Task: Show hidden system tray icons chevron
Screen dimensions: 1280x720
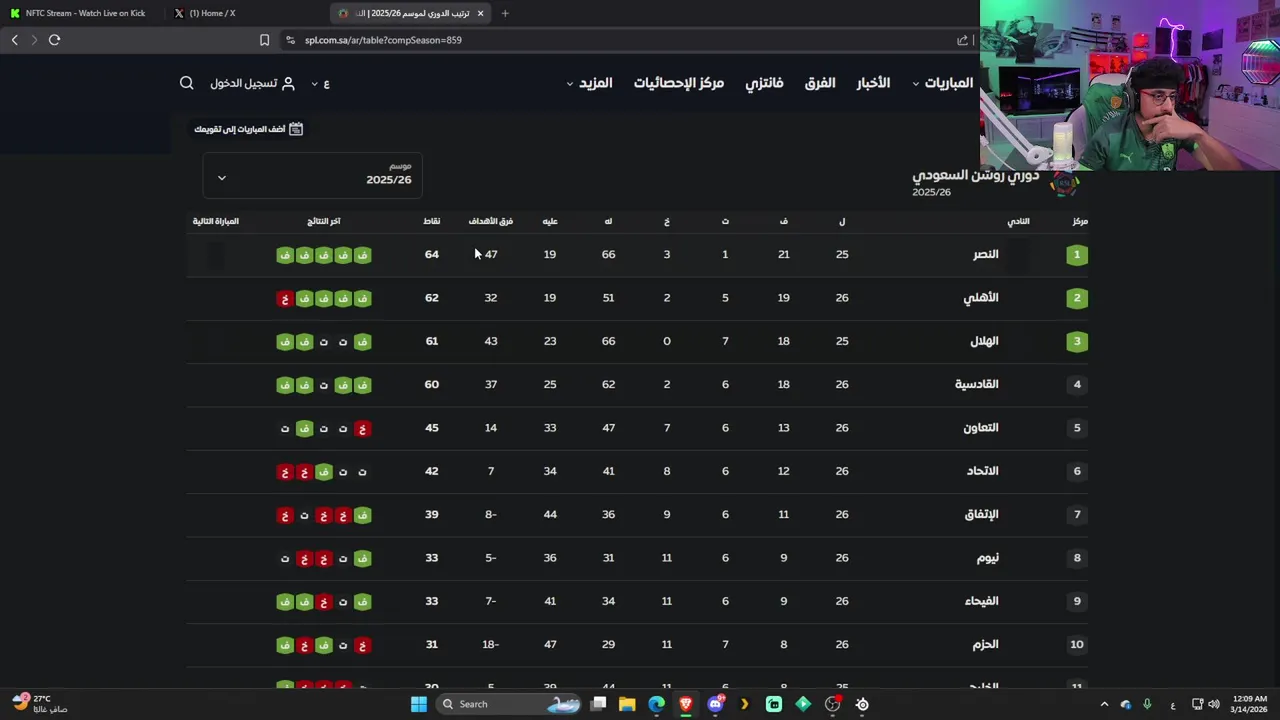Action: [x=1104, y=704]
